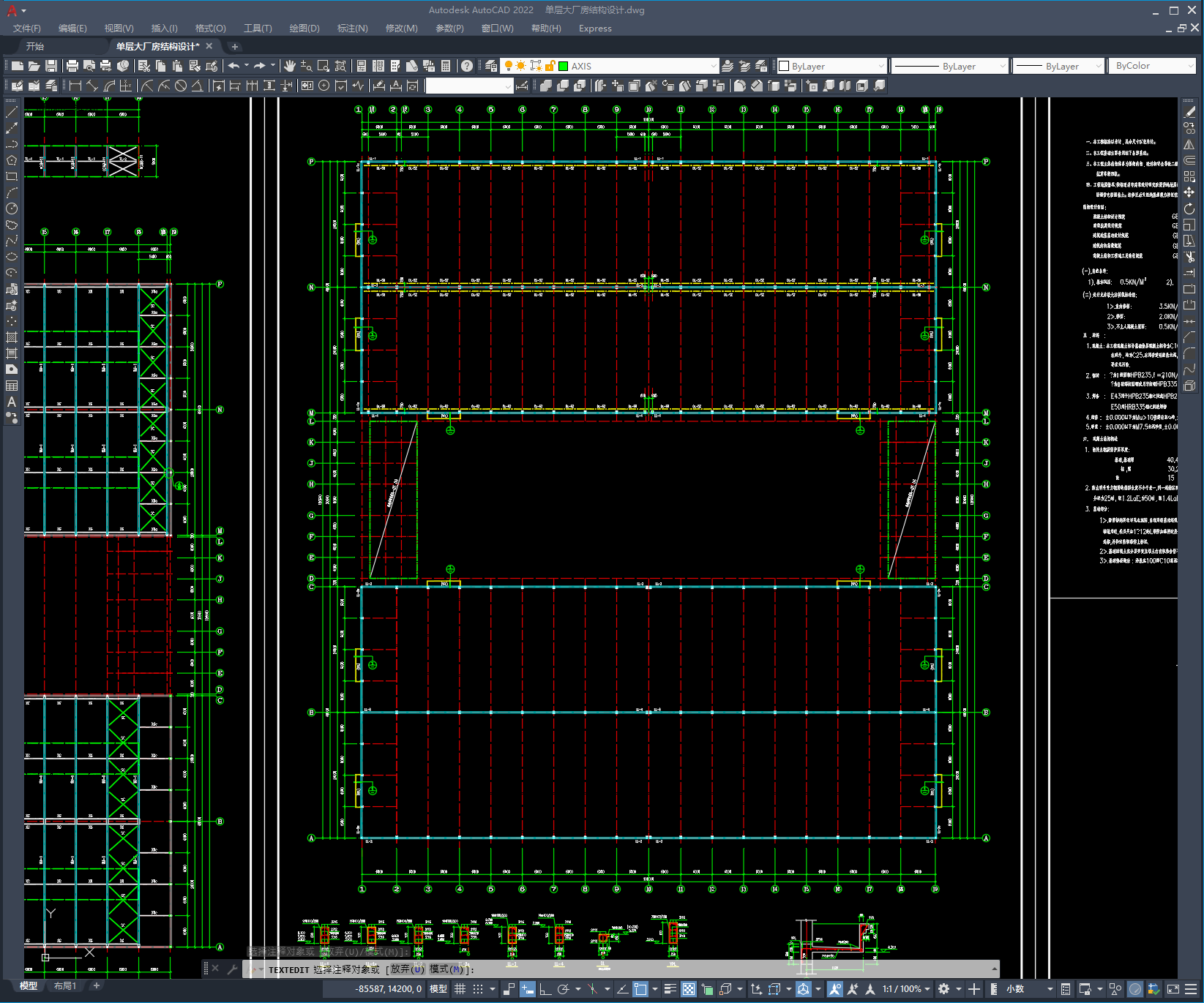Click the Diameter dimension tool
This screenshot has width=1204, height=1003.
[x=181, y=86]
